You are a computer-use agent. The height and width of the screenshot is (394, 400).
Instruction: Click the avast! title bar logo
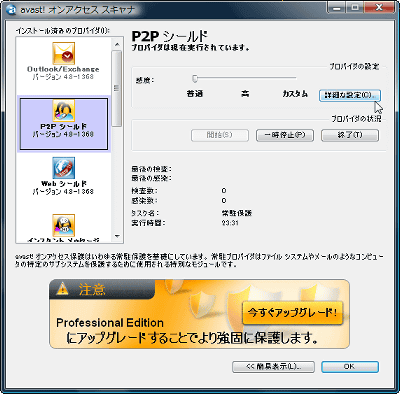[x=12, y=10]
